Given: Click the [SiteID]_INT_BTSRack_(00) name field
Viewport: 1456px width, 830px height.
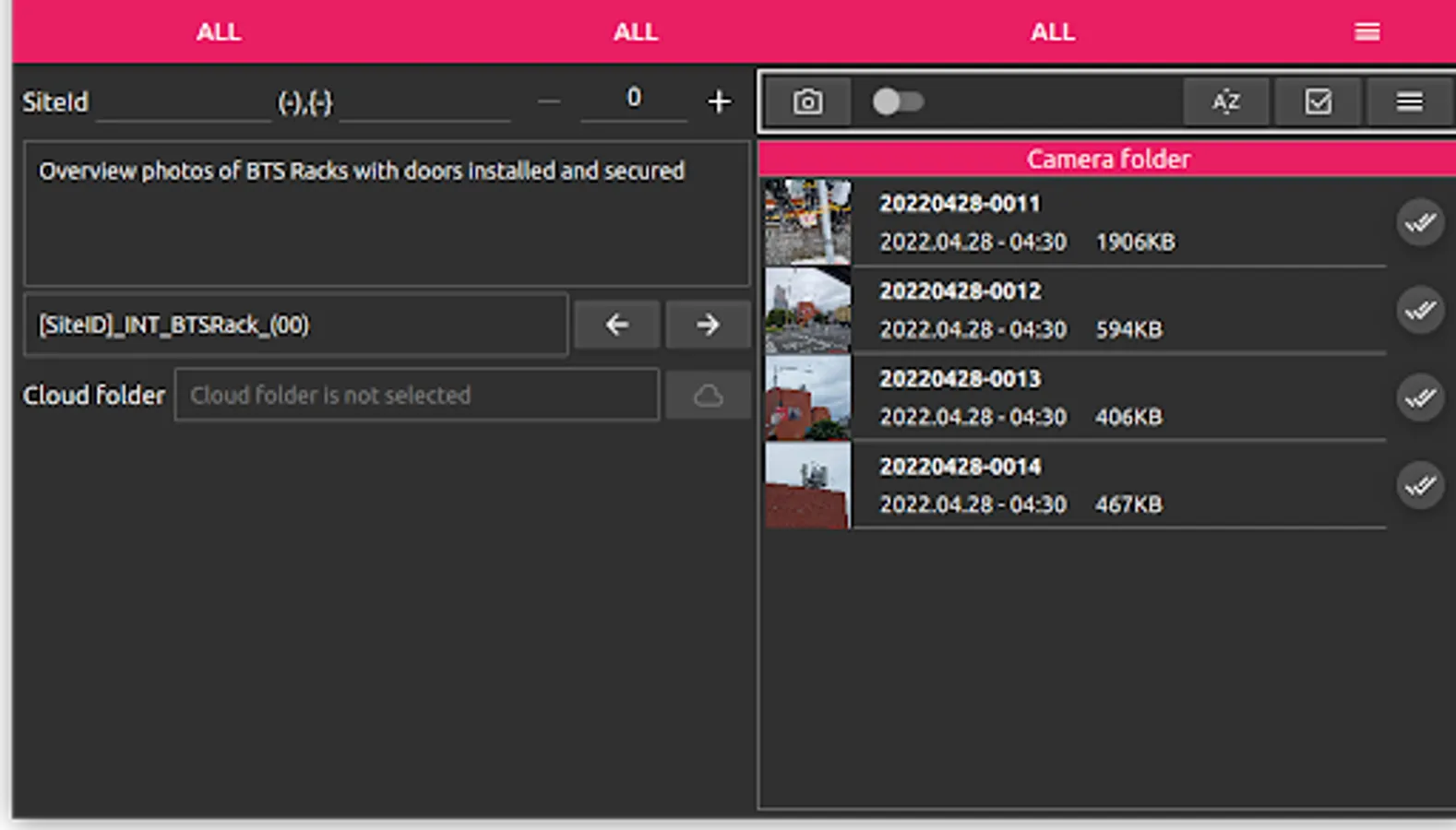Looking at the screenshot, I should (x=296, y=325).
